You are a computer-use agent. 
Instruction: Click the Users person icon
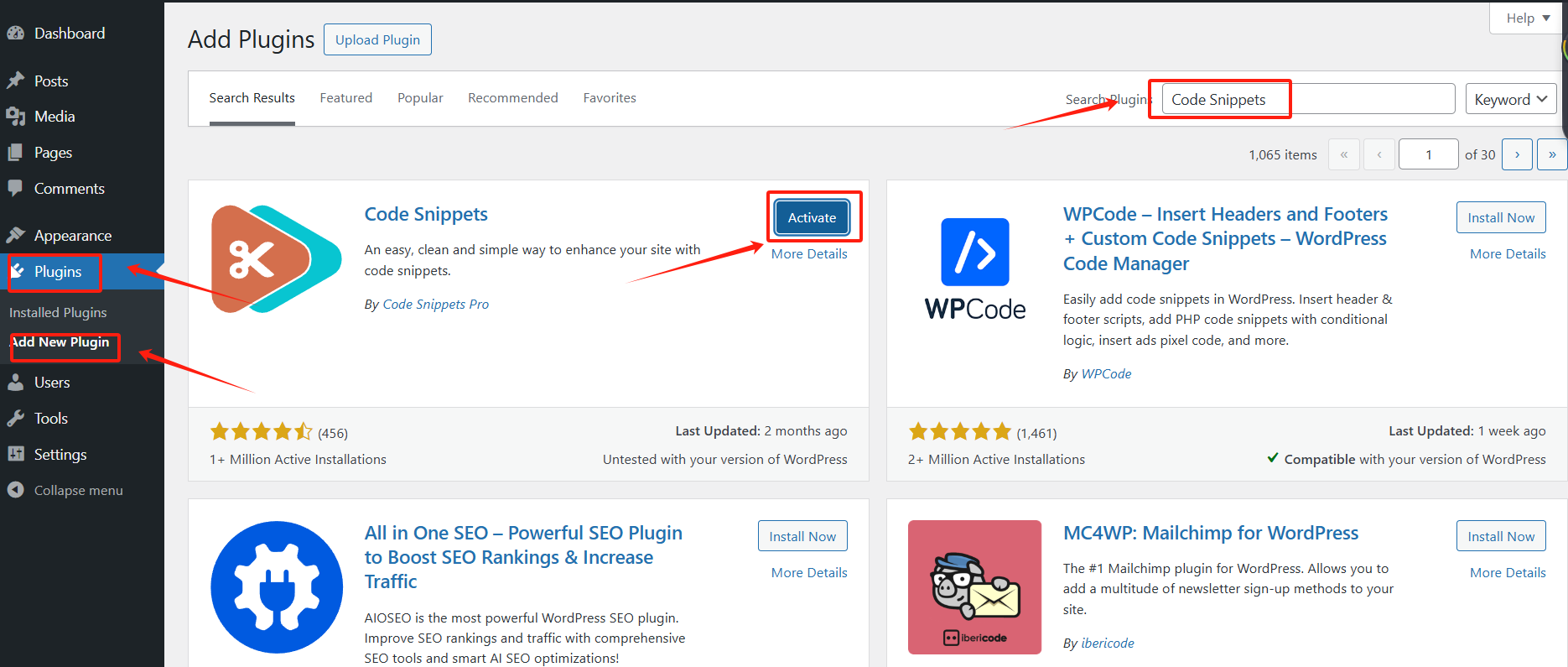coord(15,383)
